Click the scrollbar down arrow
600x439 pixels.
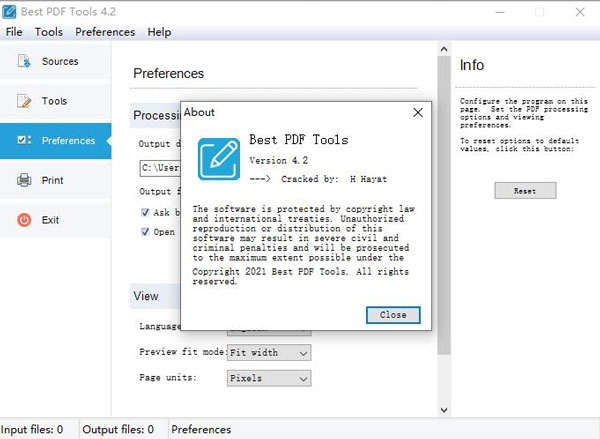pyautogui.click(x=444, y=410)
